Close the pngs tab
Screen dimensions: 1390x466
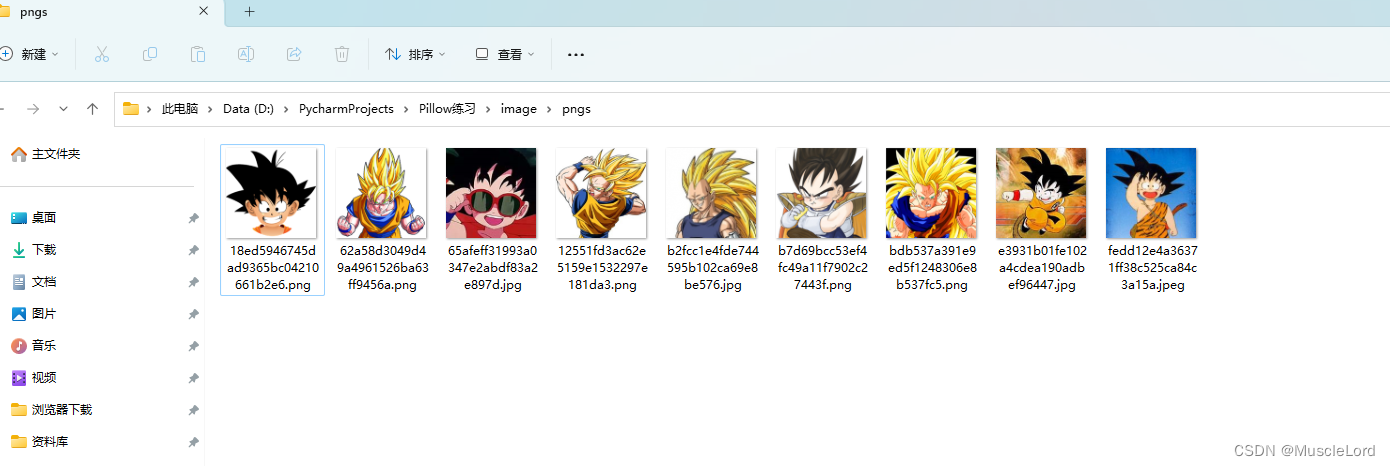pos(204,11)
